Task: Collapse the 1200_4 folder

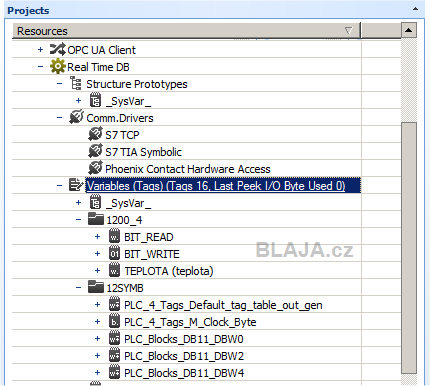Action: (78, 219)
